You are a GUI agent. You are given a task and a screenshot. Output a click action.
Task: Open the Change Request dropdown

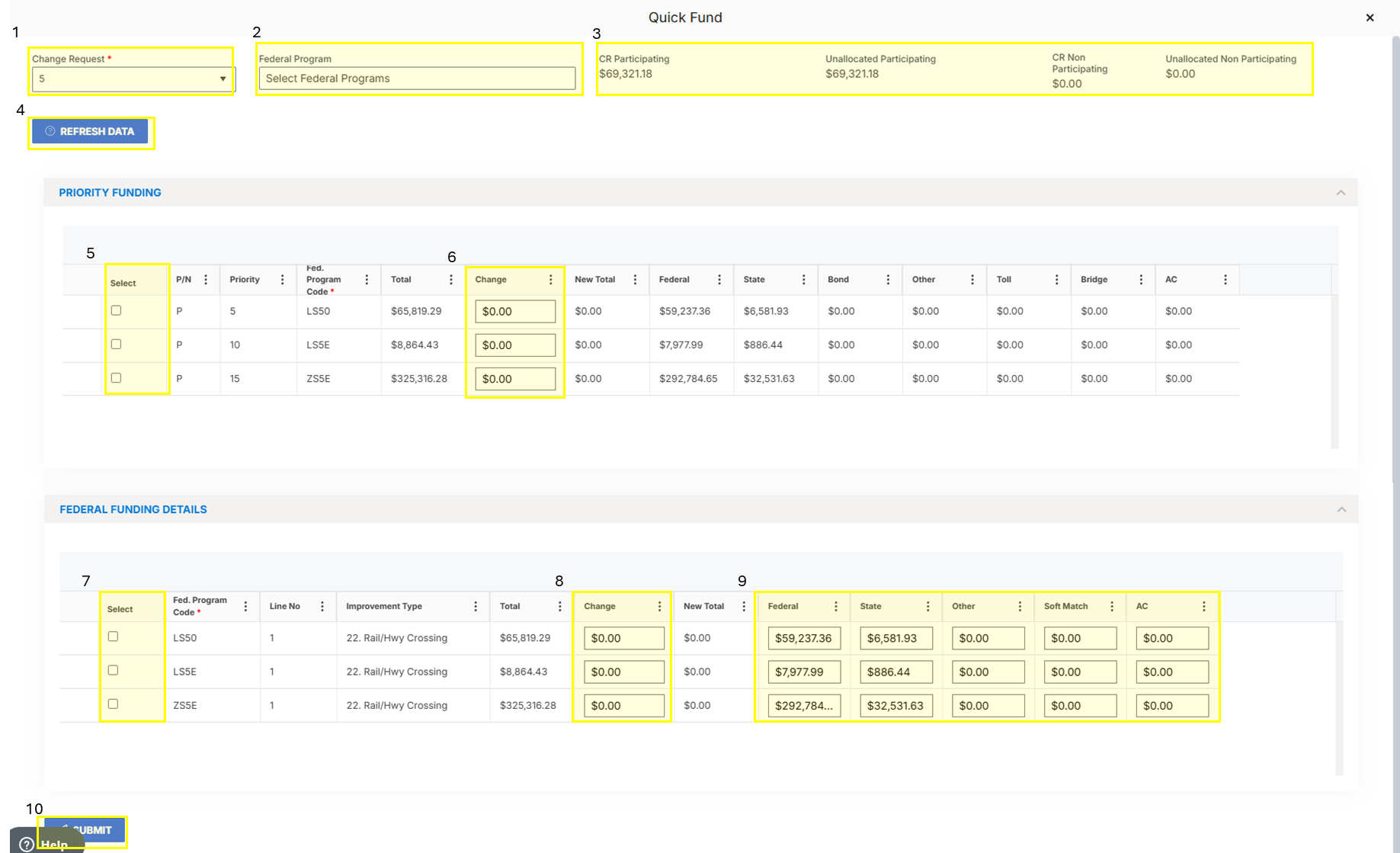[133, 79]
